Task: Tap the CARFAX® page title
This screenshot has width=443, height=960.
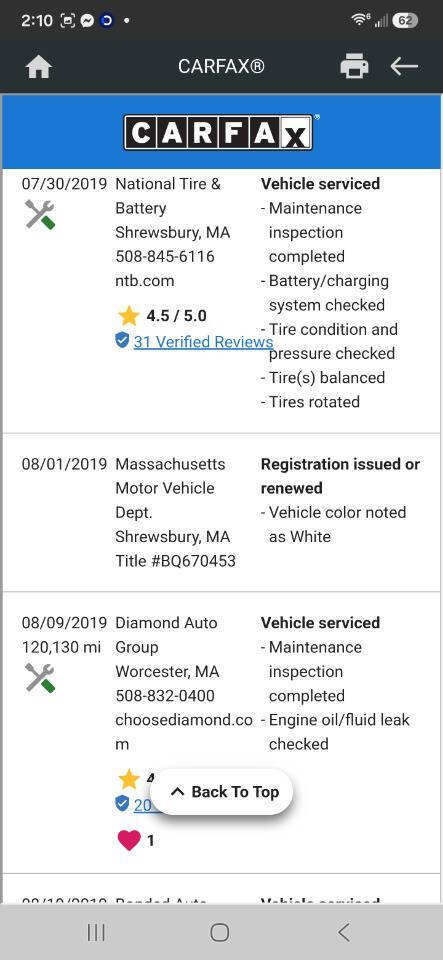Action: tap(222, 66)
